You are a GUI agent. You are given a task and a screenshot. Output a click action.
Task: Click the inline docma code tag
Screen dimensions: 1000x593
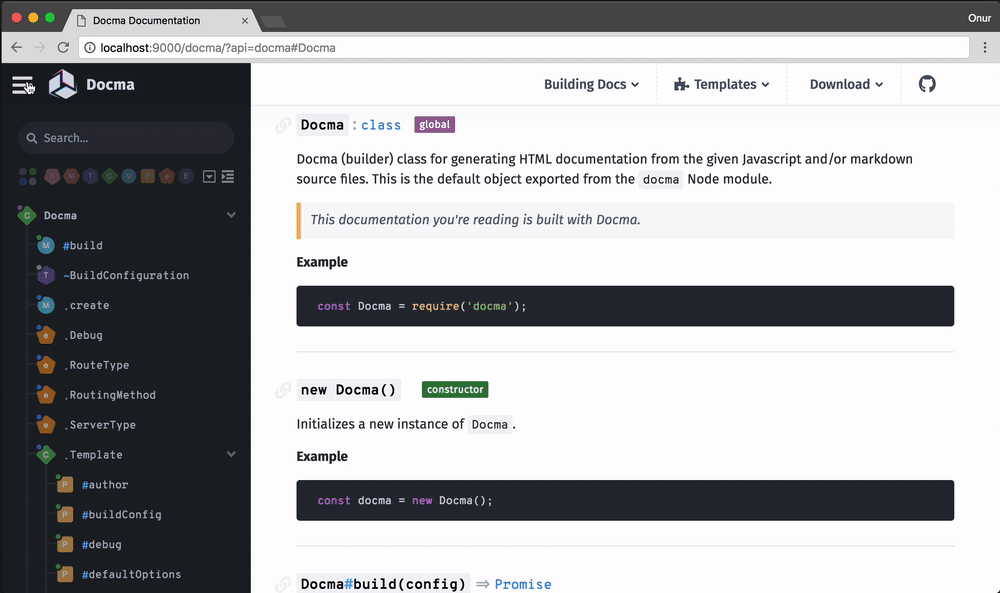[661, 179]
